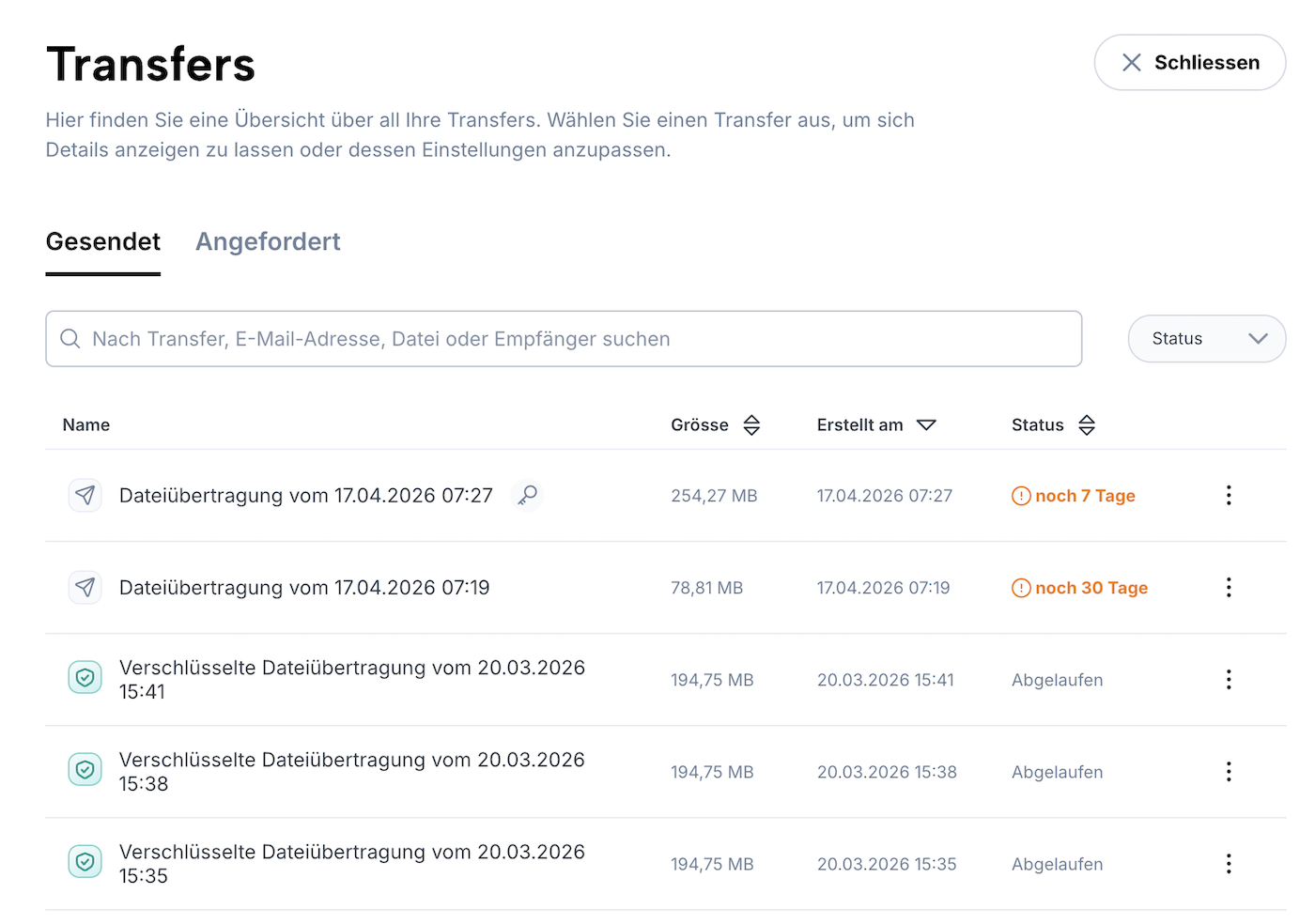Click creation date 20.03.2026 15:38 cell
The image size is (1315, 924).
(x=887, y=772)
